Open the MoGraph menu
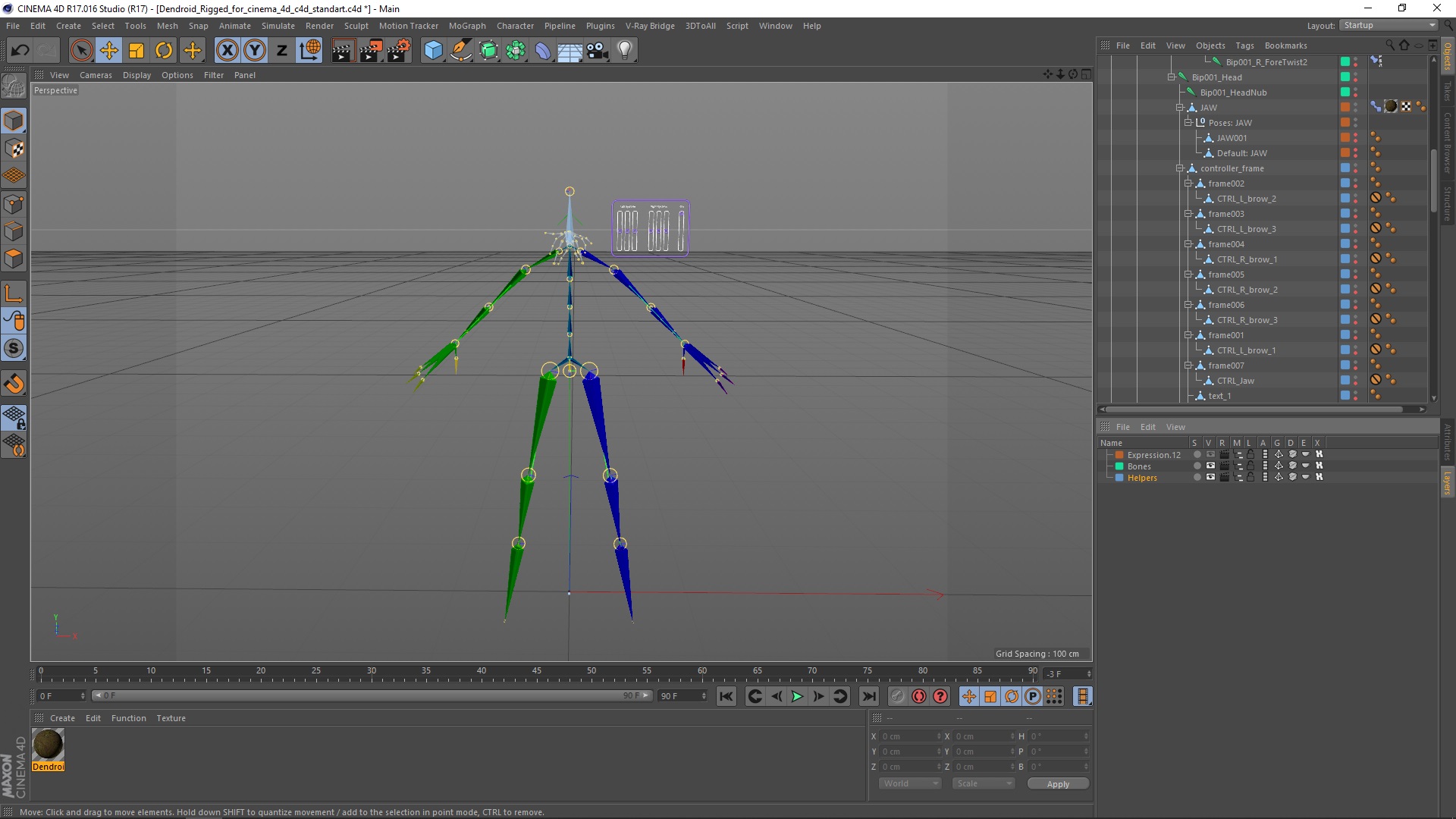This screenshot has width=1456, height=819. pyautogui.click(x=467, y=26)
